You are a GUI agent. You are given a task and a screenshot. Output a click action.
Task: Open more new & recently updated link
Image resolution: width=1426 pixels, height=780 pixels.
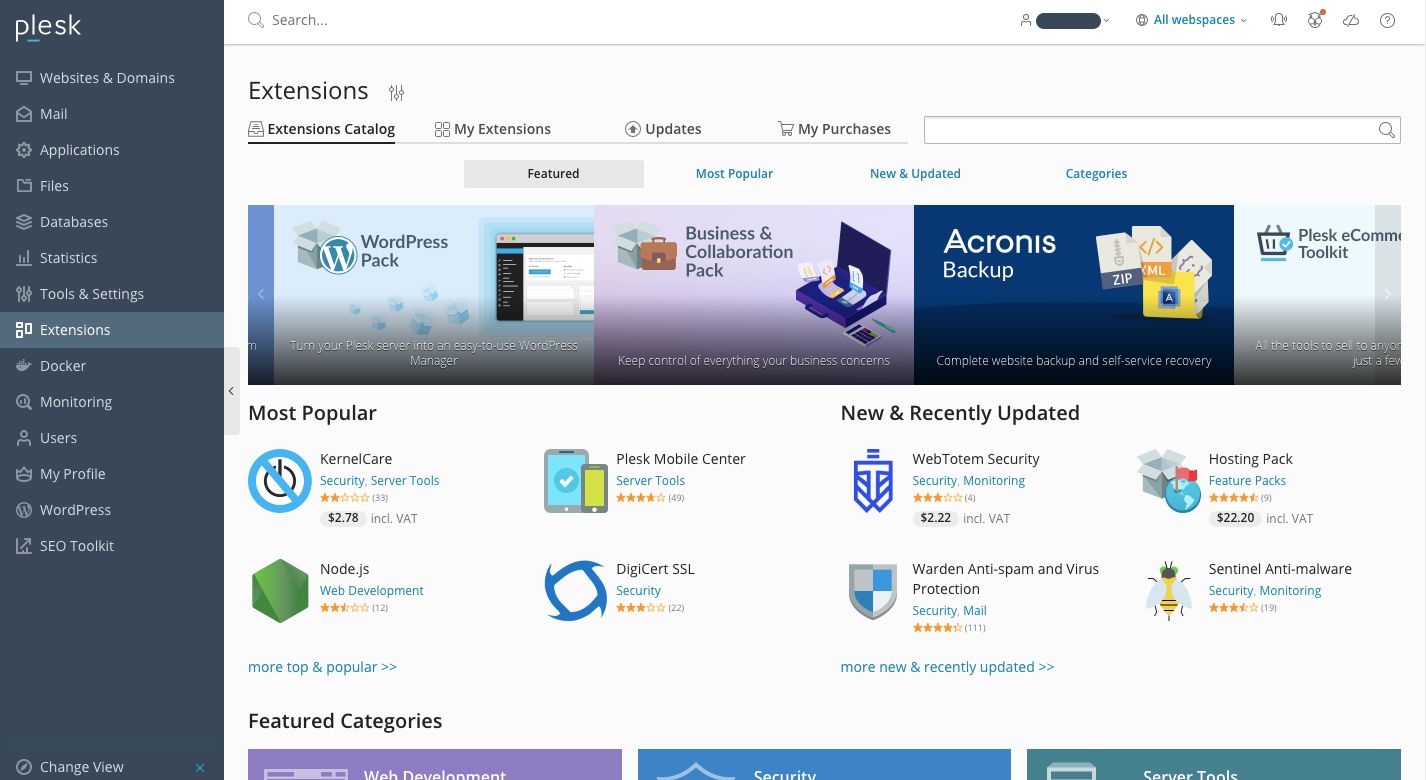[x=947, y=667]
